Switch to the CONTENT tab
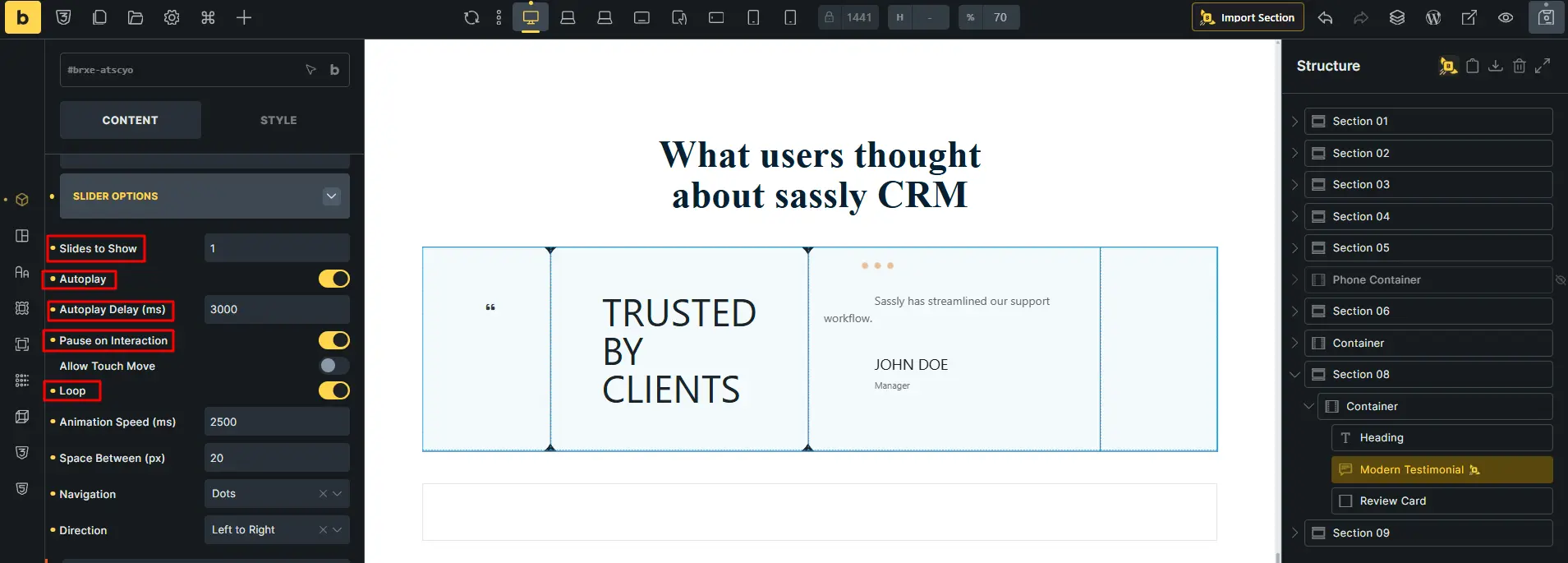Viewport: 1568px width, 563px height. (x=130, y=120)
